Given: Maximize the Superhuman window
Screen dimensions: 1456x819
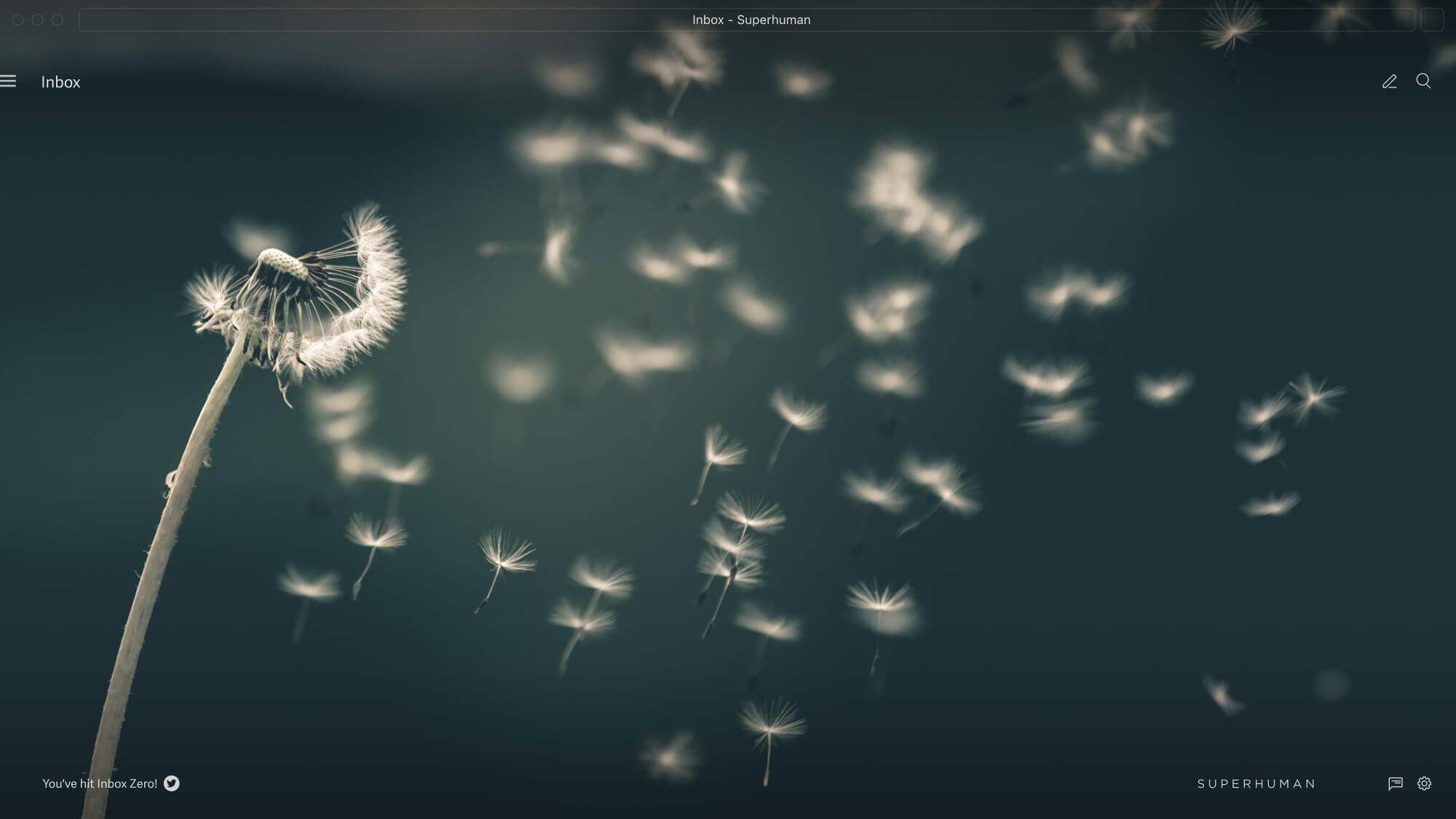Looking at the screenshot, I should pyautogui.click(x=58, y=20).
